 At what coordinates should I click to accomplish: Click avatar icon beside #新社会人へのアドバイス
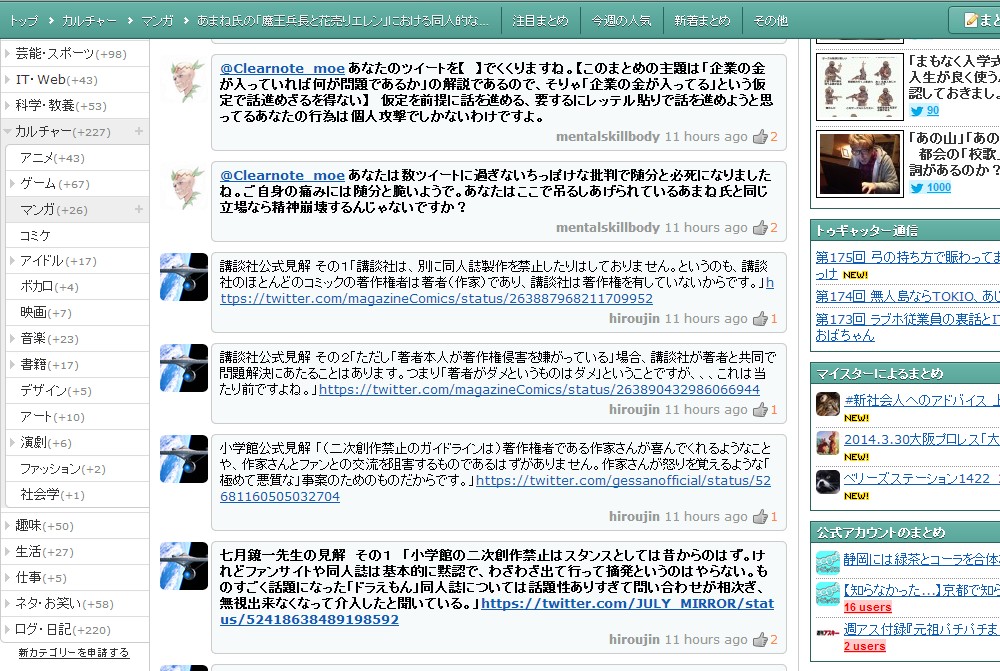pos(828,404)
